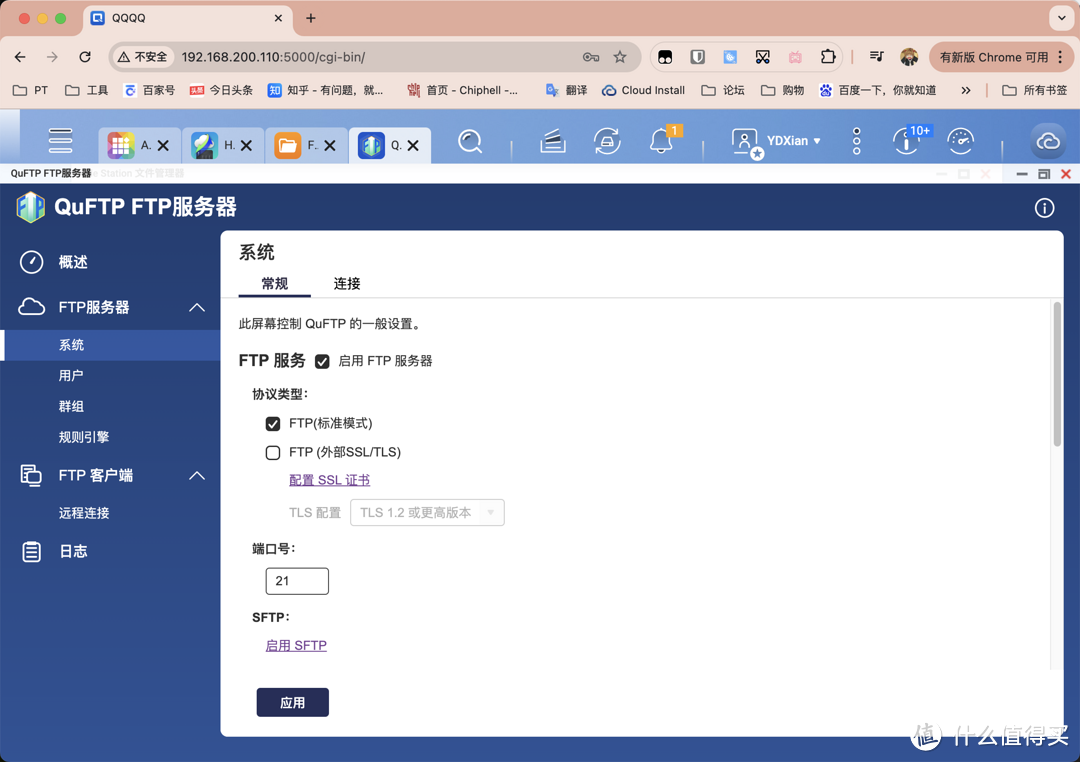1080x762 pixels.
Task: Click the three-dot more options icon
Action: pyautogui.click(x=856, y=142)
